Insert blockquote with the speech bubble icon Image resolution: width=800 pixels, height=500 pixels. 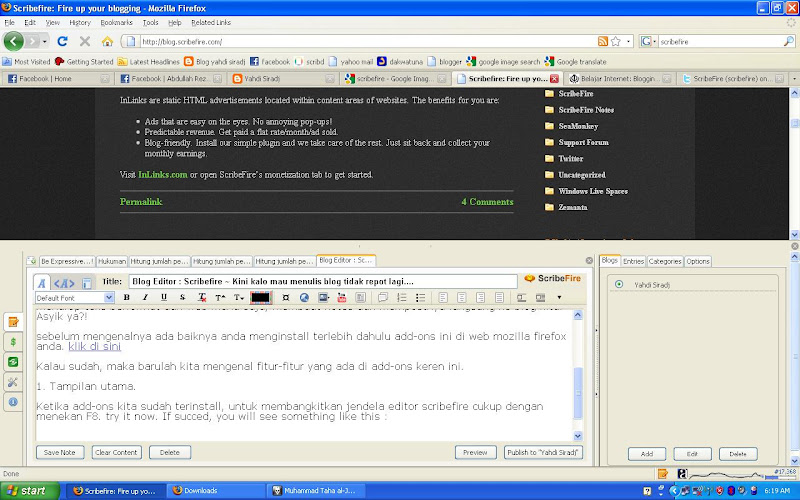point(383,297)
